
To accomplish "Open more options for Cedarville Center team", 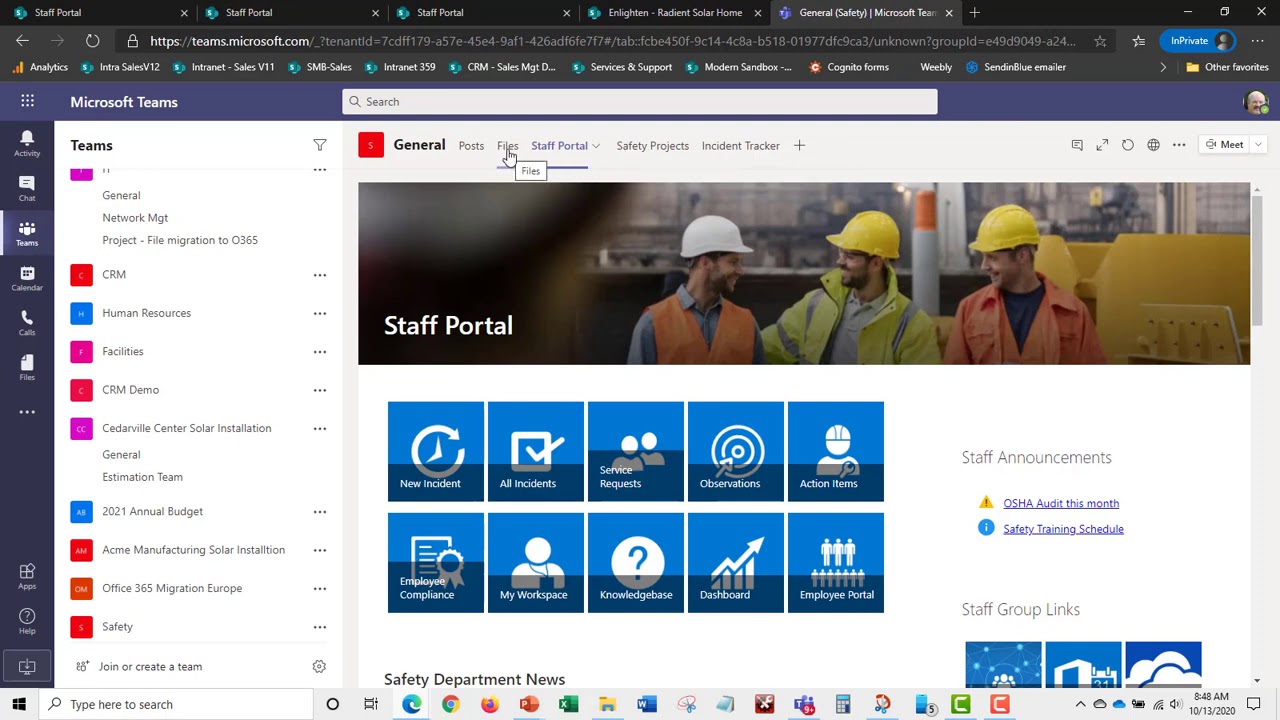I will (320, 428).
